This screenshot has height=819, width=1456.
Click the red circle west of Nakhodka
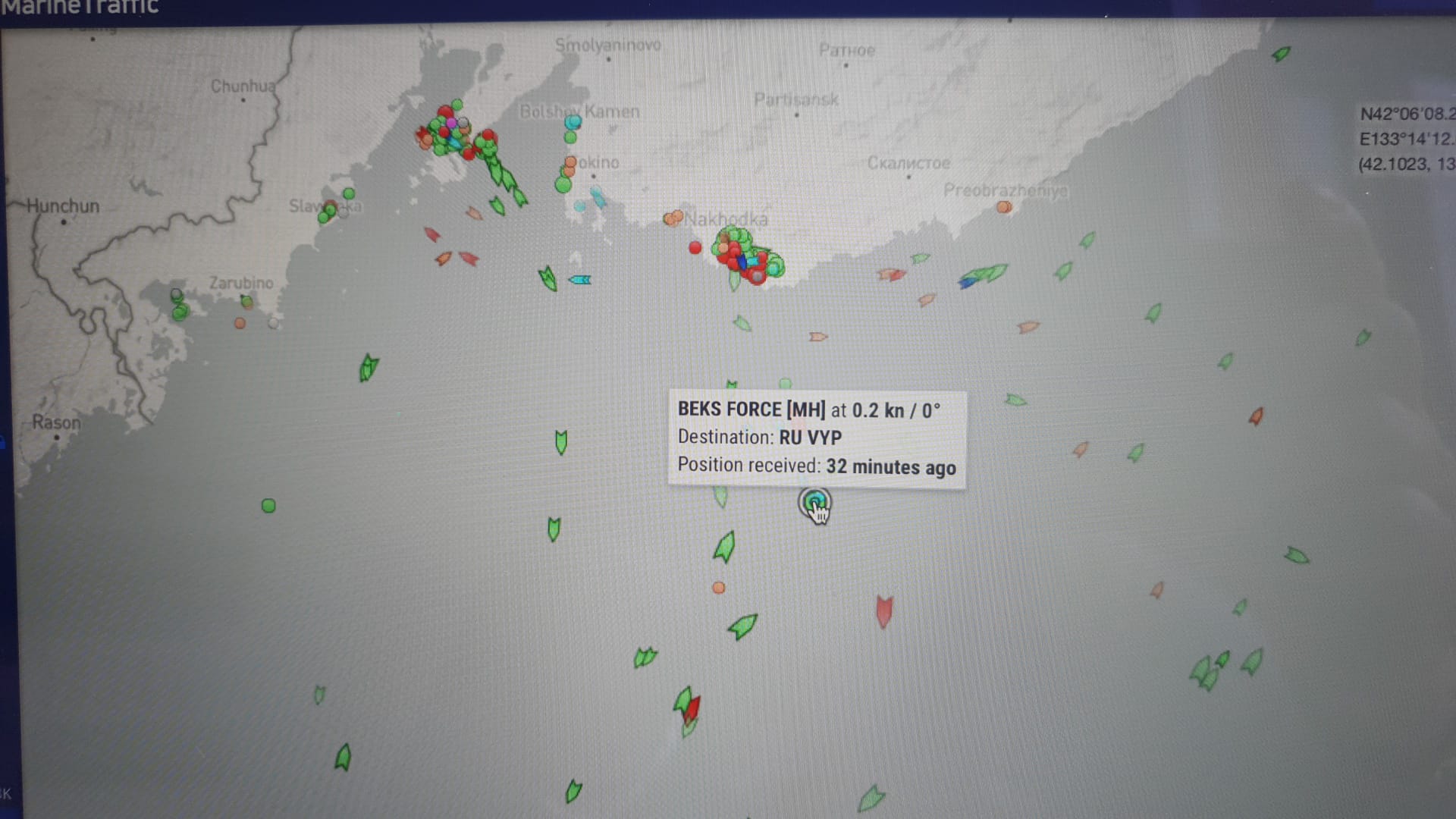(x=695, y=248)
